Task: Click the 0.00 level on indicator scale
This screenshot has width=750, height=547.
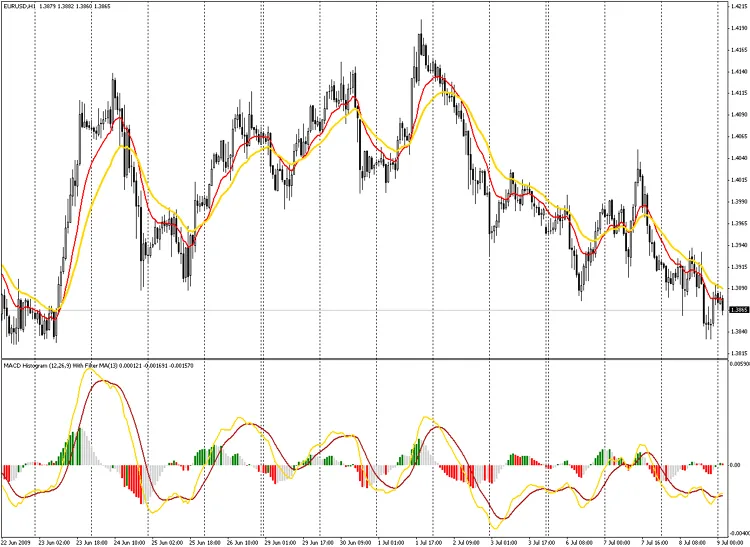Action: (x=736, y=465)
